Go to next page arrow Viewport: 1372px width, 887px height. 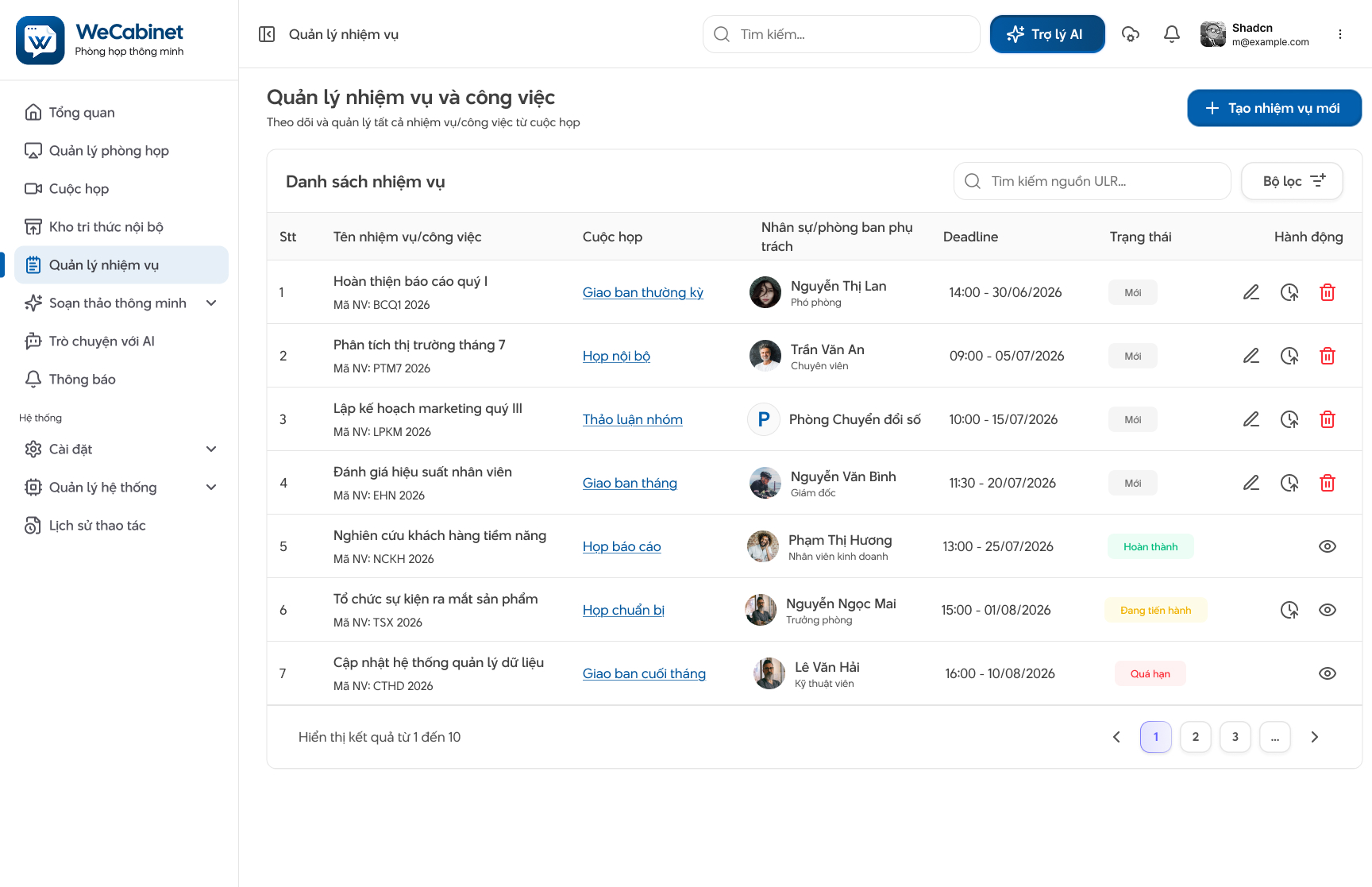1315,737
